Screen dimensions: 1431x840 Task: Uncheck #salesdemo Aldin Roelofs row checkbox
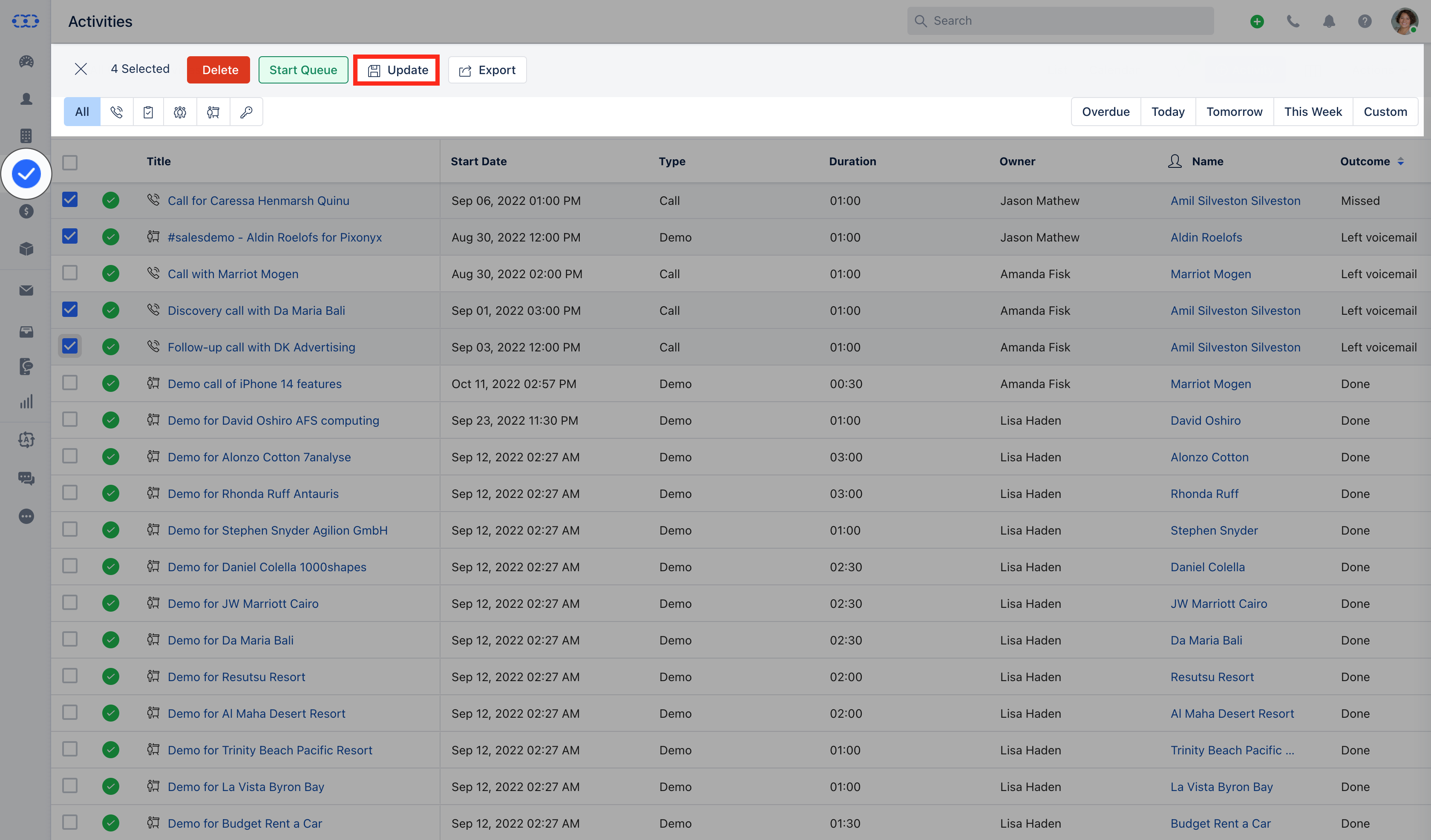coord(70,236)
